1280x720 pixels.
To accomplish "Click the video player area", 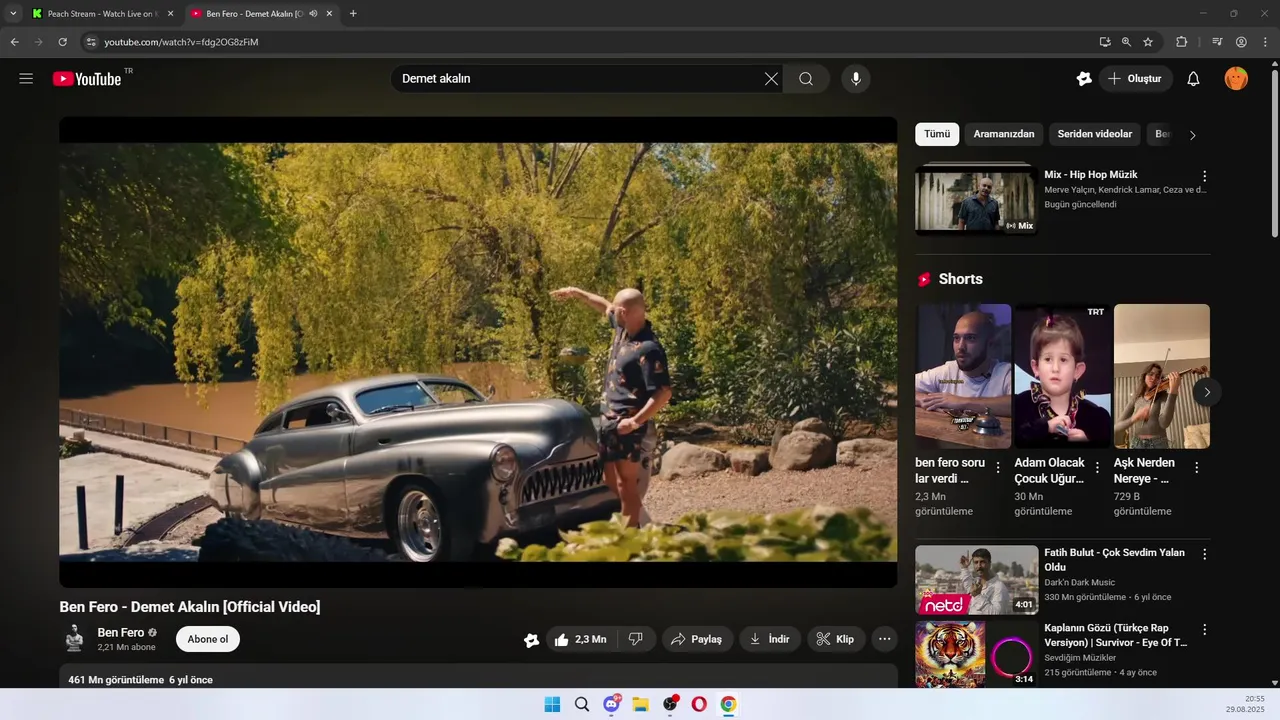I will pos(478,352).
